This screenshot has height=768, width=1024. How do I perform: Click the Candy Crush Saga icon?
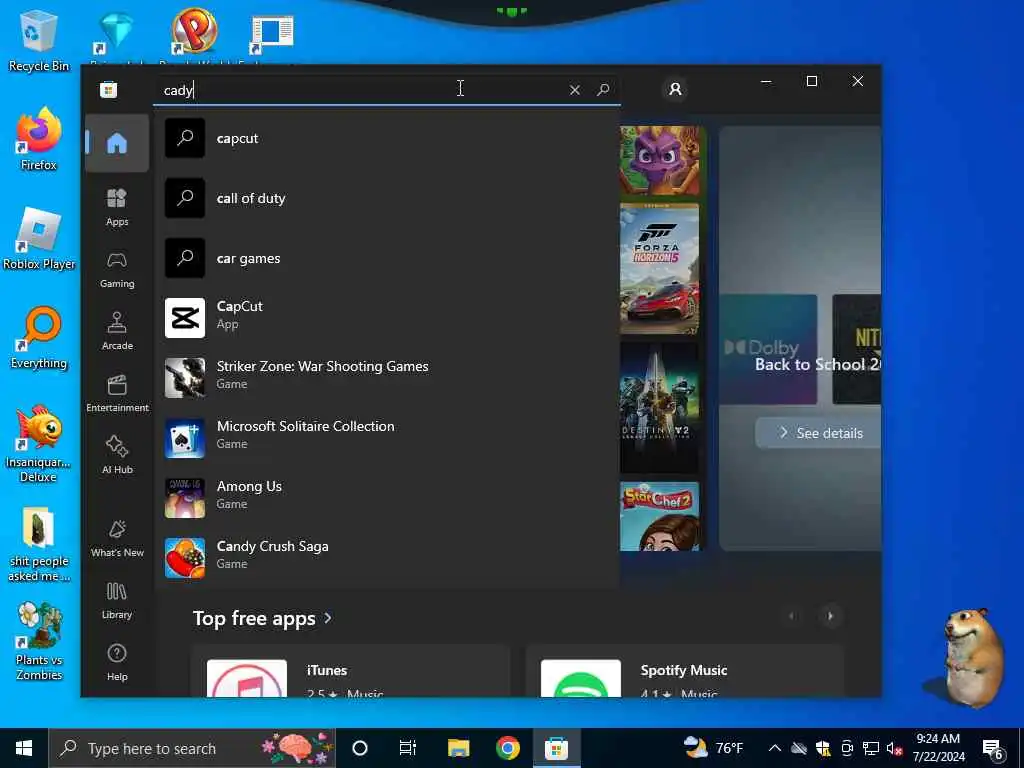tap(185, 558)
